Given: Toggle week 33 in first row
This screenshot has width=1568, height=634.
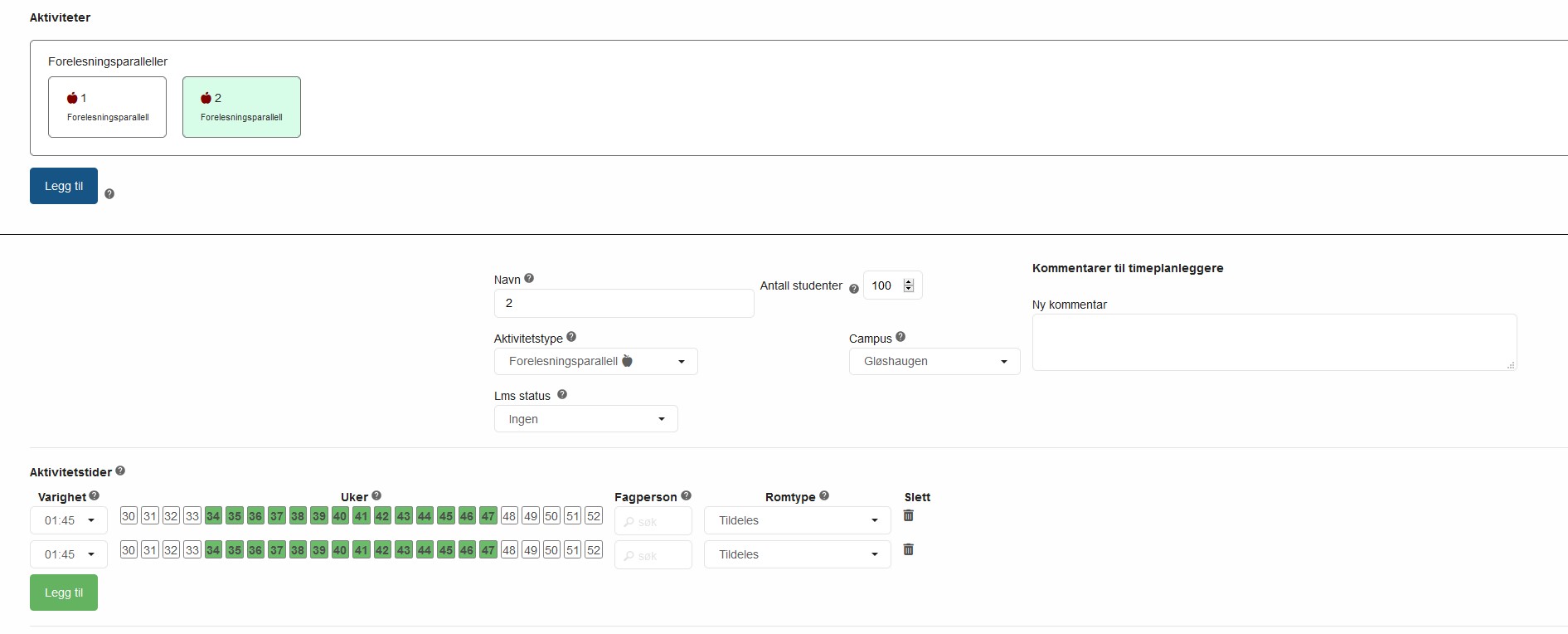Looking at the screenshot, I should [x=192, y=516].
